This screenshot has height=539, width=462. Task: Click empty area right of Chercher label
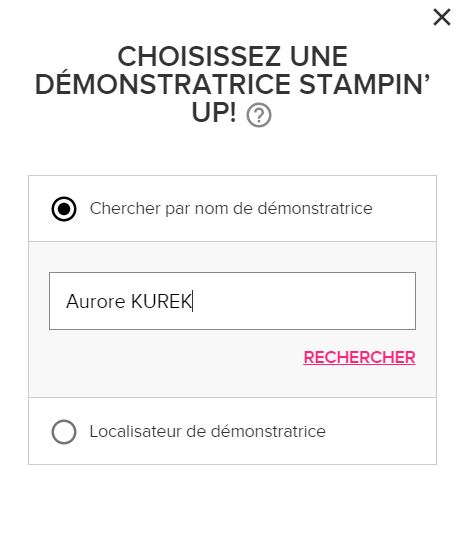pos(404,209)
